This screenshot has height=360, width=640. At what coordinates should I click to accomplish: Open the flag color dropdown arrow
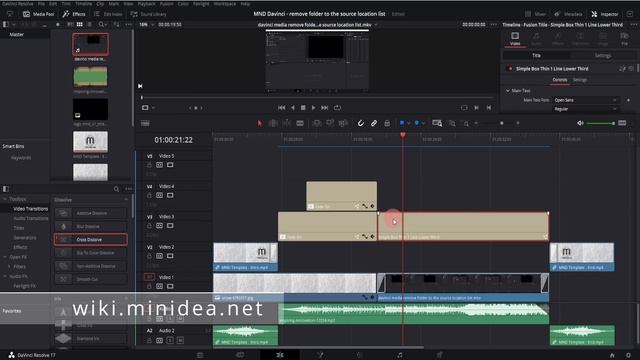[409, 123]
